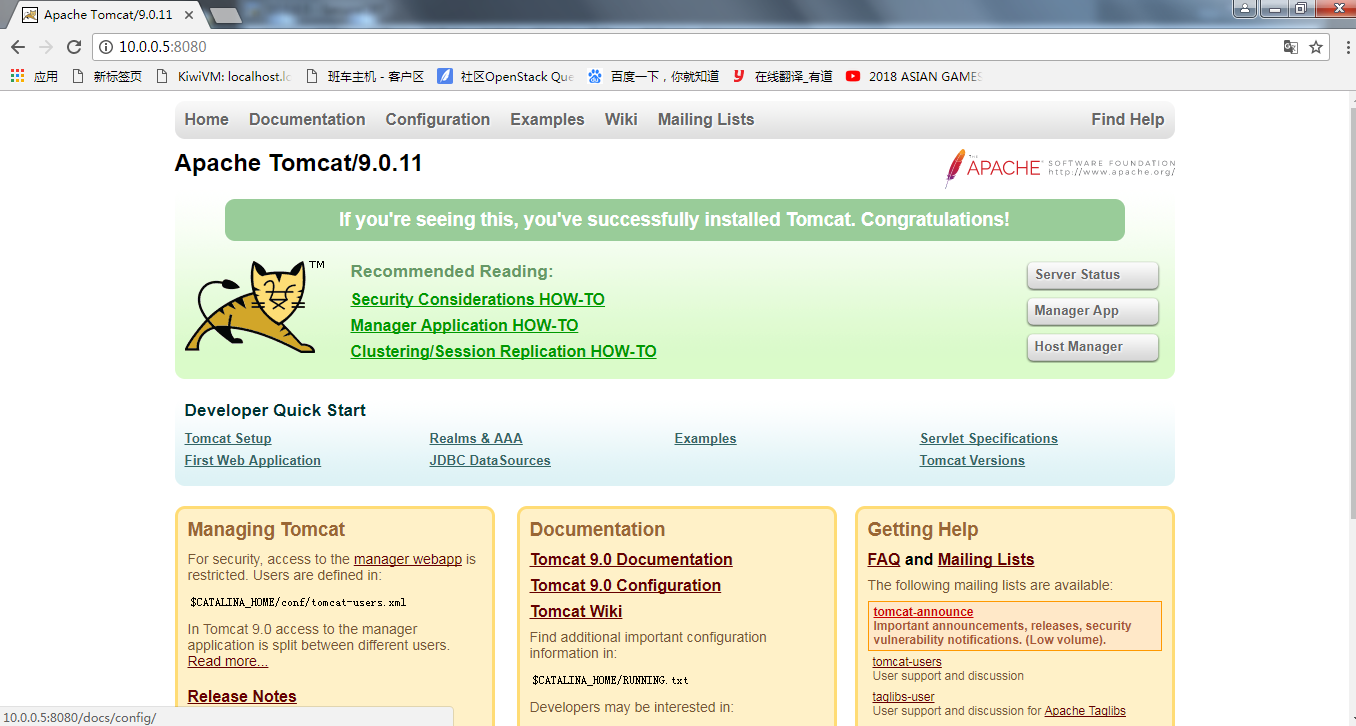This screenshot has width=1356, height=726.
Task: Open Clustering/Session Replication HOW-TO link
Action: tap(504, 351)
